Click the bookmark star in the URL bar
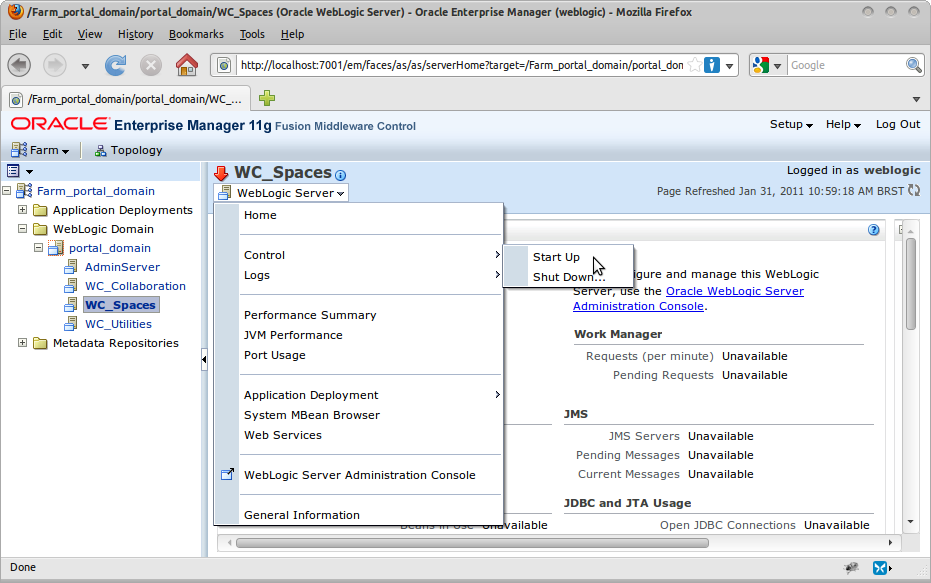Screen dimensions: 931x583 pyautogui.click(x=694, y=65)
